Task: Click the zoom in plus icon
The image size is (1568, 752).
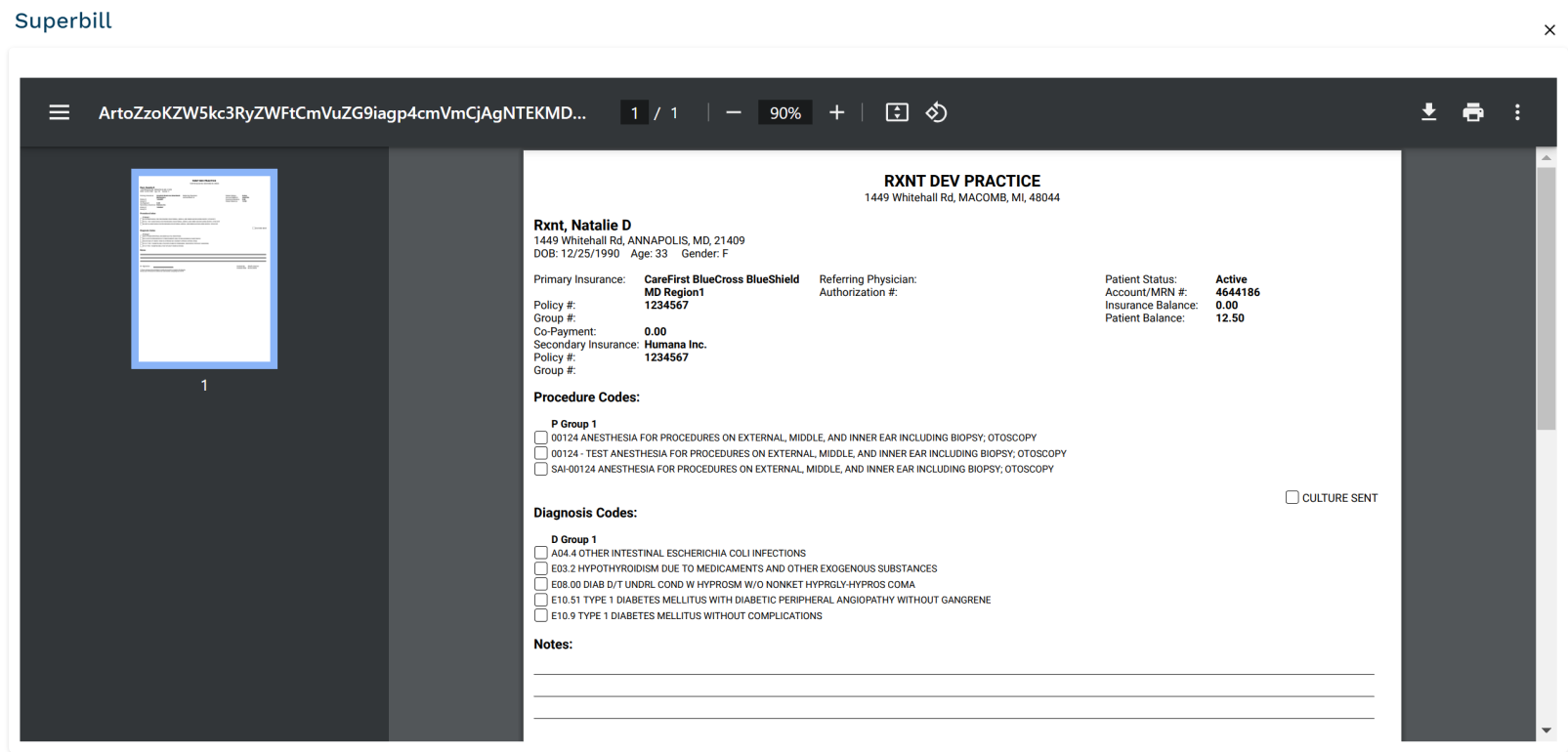Action: 836,112
